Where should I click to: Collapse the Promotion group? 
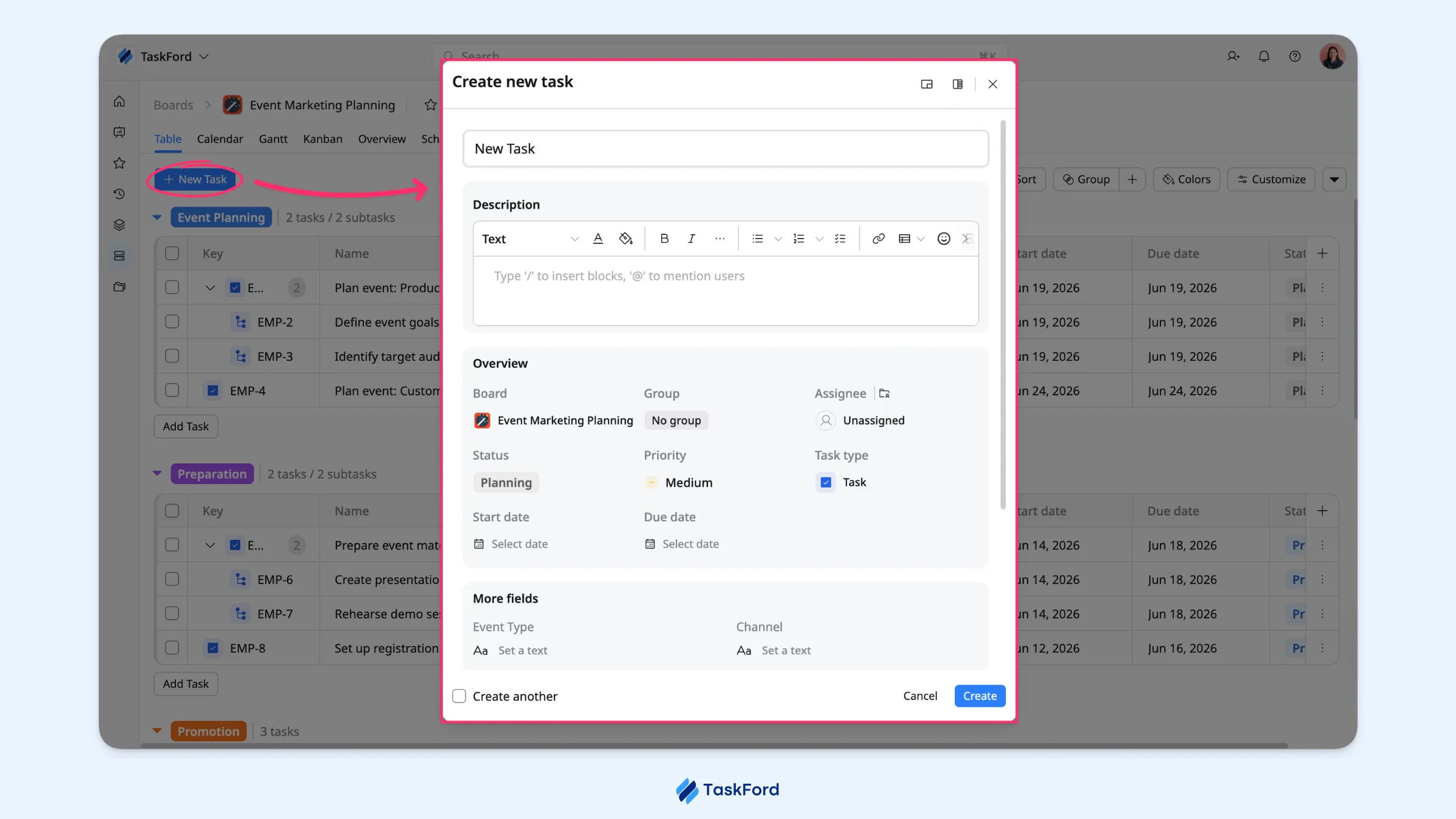pos(157,731)
